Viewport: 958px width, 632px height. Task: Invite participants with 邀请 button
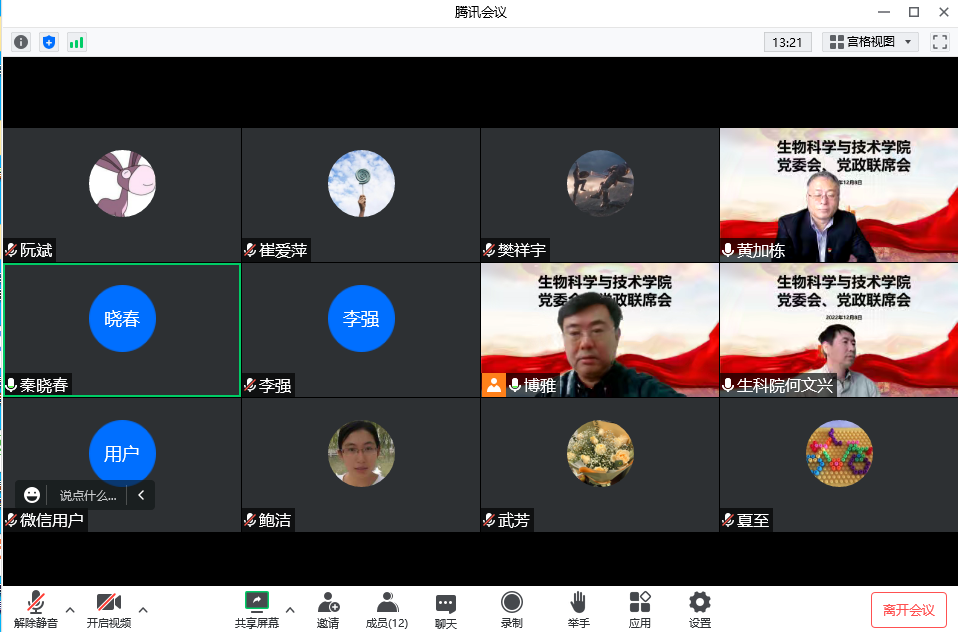(x=328, y=608)
